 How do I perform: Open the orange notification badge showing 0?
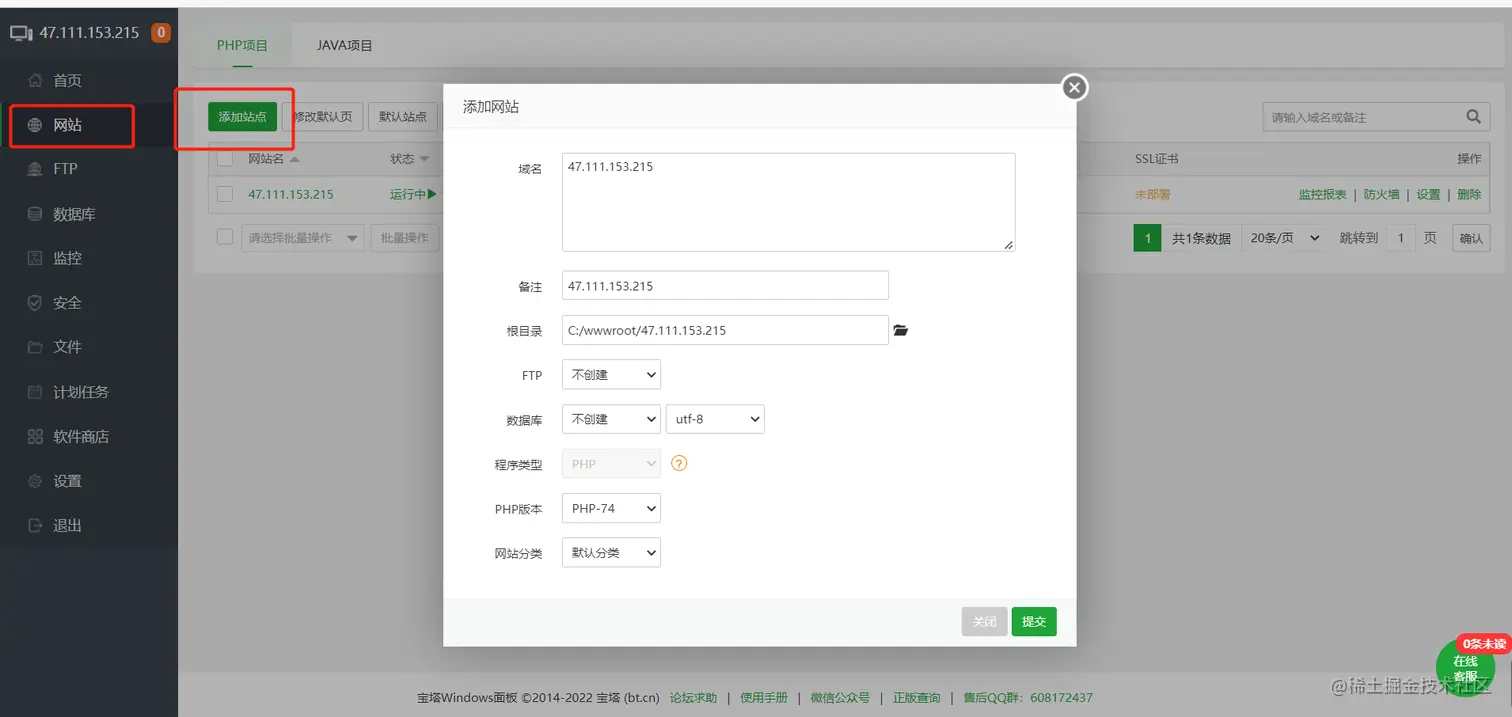point(160,33)
